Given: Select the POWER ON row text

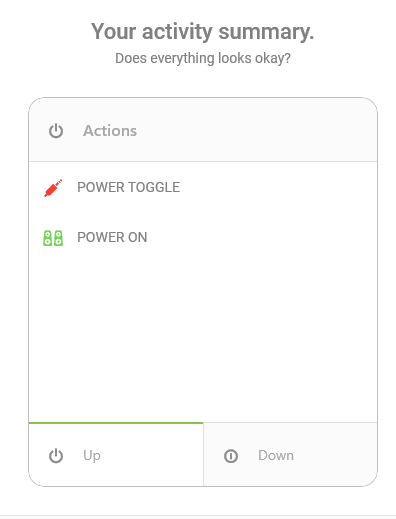Looking at the screenshot, I should [x=112, y=237].
